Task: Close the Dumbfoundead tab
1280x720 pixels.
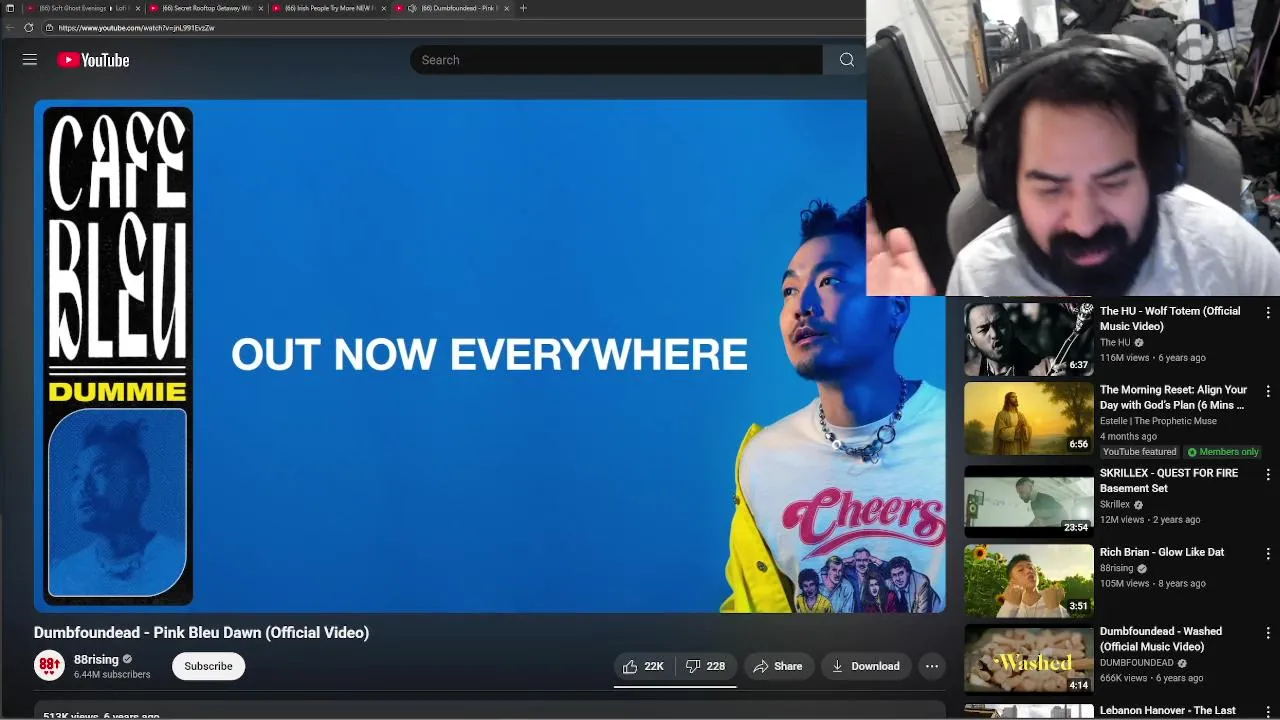Action: click(506, 8)
